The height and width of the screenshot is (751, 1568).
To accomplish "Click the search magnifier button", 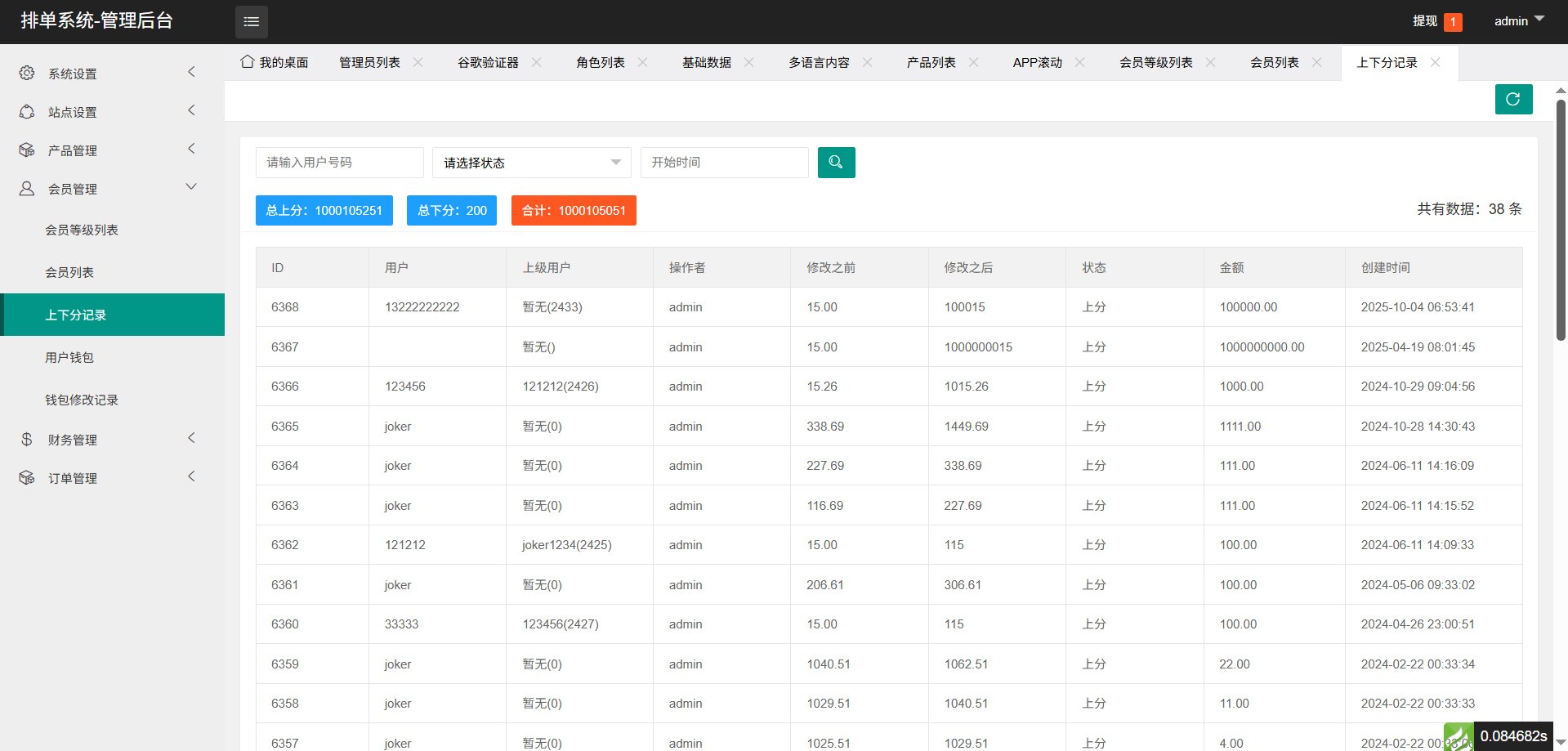I will pyautogui.click(x=836, y=163).
